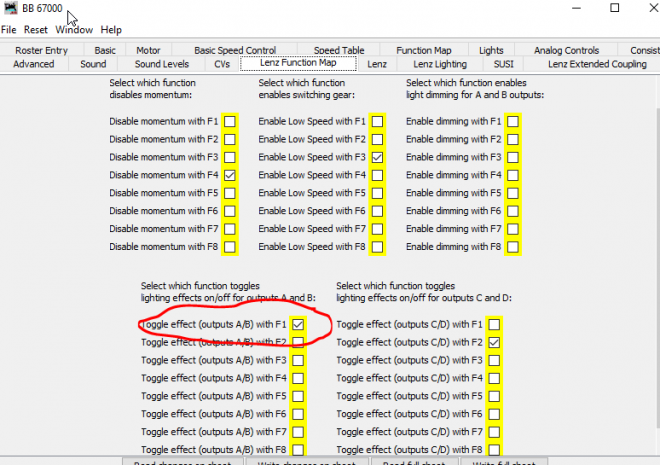Check Toggle effect outputs C/D with F7
Viewport: 660px width, 465px height.
click(x=494, y=432)
